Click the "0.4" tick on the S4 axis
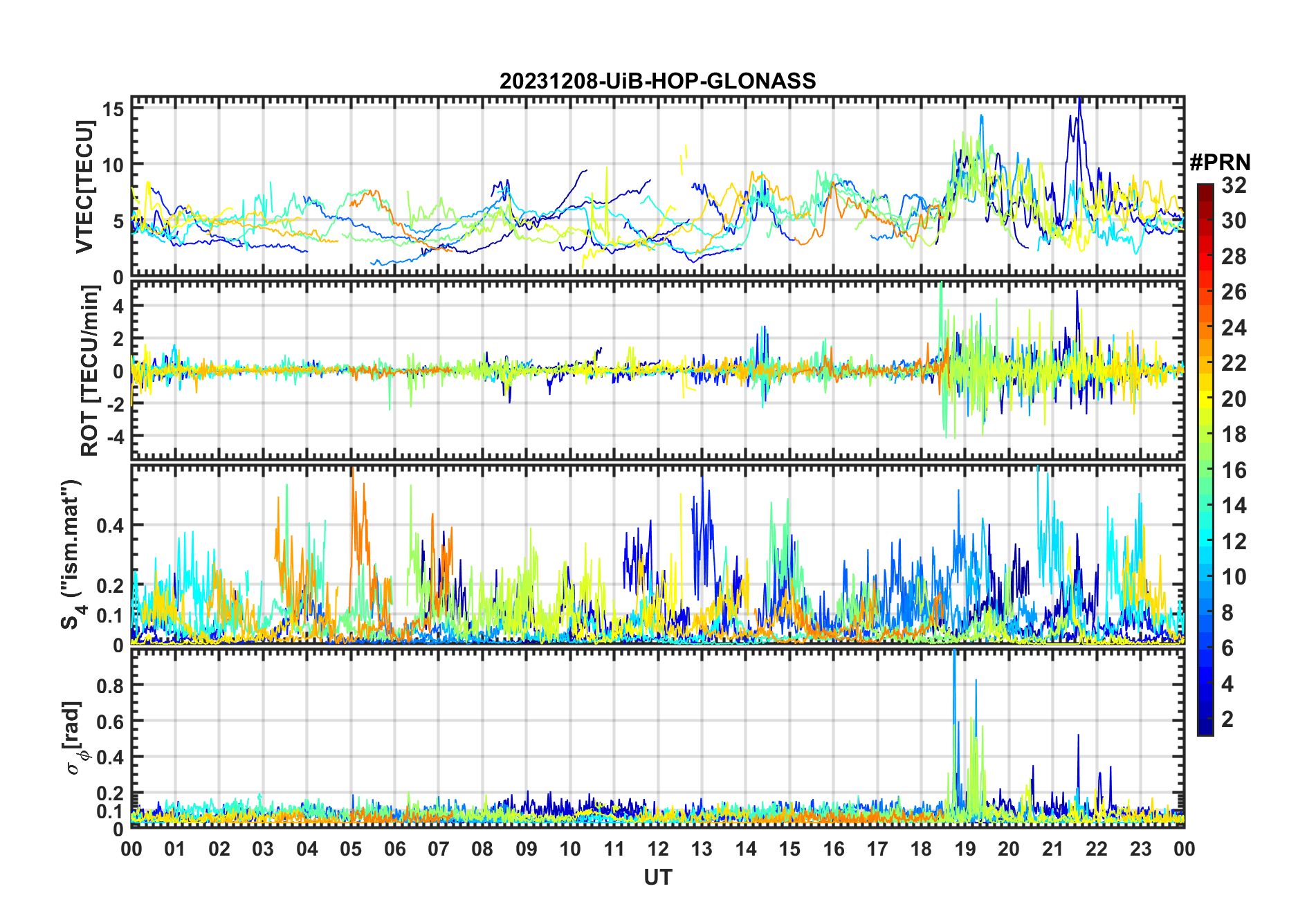The width and height of the screenshot is (1316, 920). click(110, 525)
